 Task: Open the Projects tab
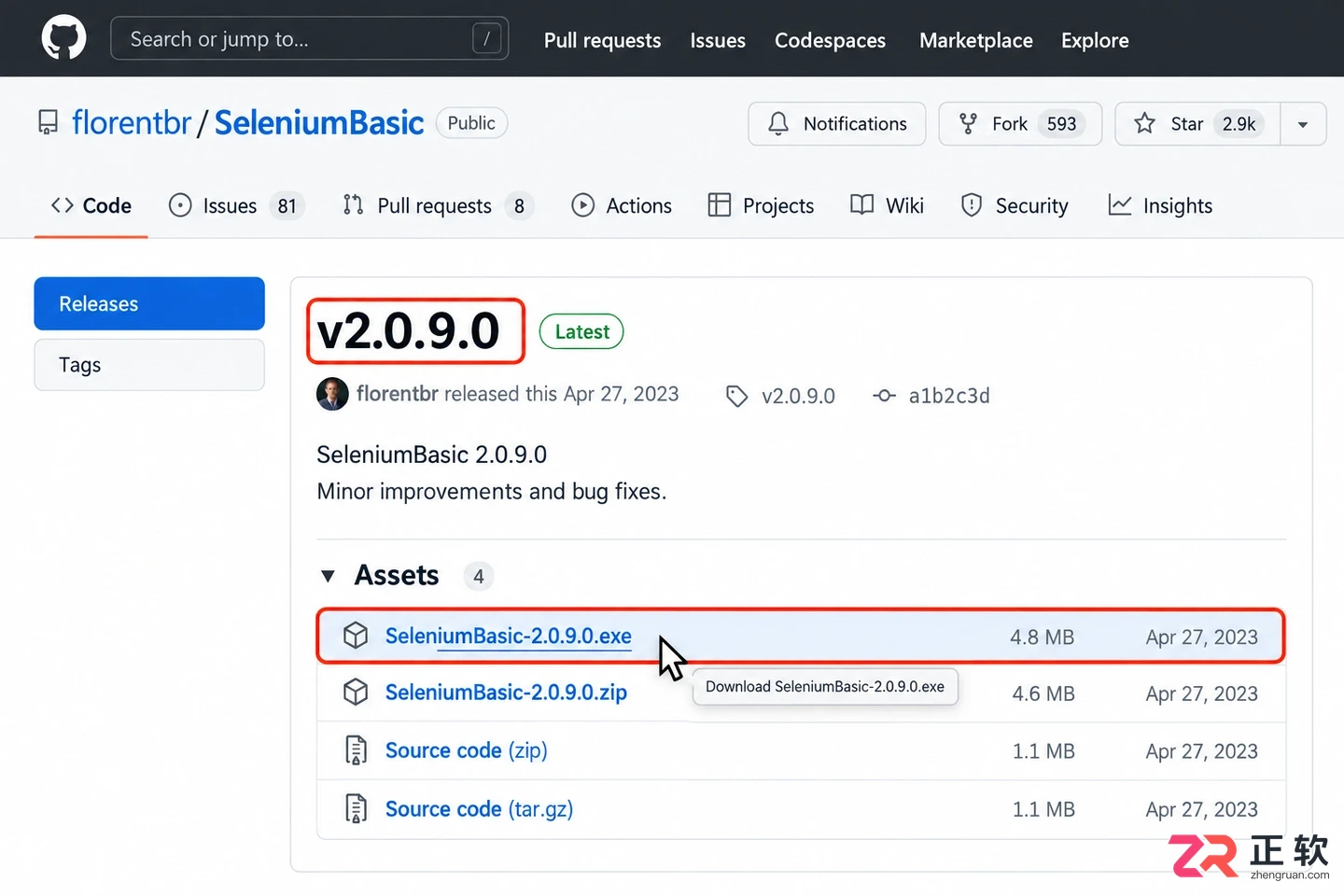coord(761,205)
